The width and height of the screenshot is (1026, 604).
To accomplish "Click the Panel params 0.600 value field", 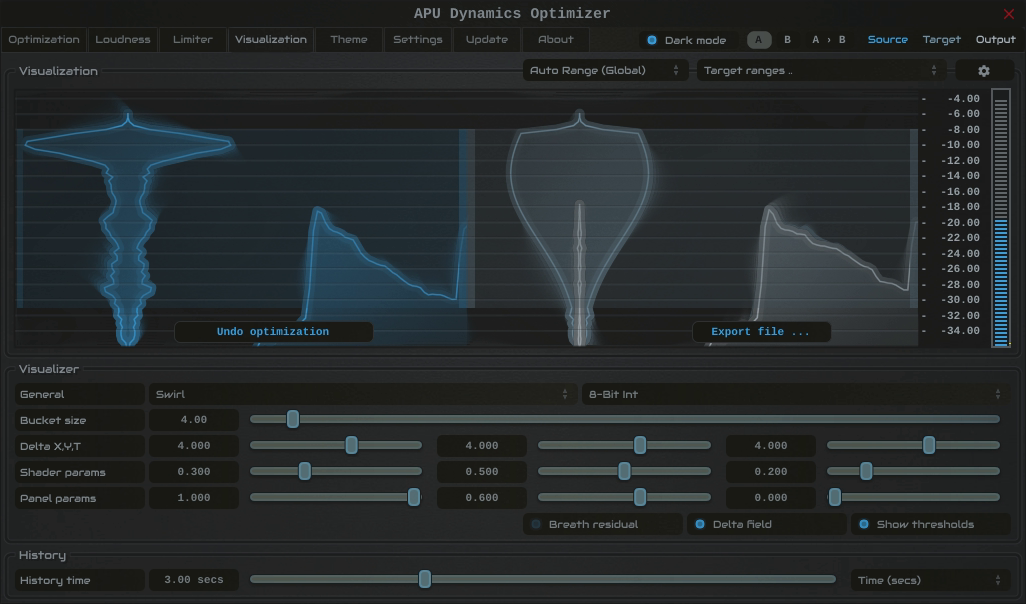I will point(482,498).
